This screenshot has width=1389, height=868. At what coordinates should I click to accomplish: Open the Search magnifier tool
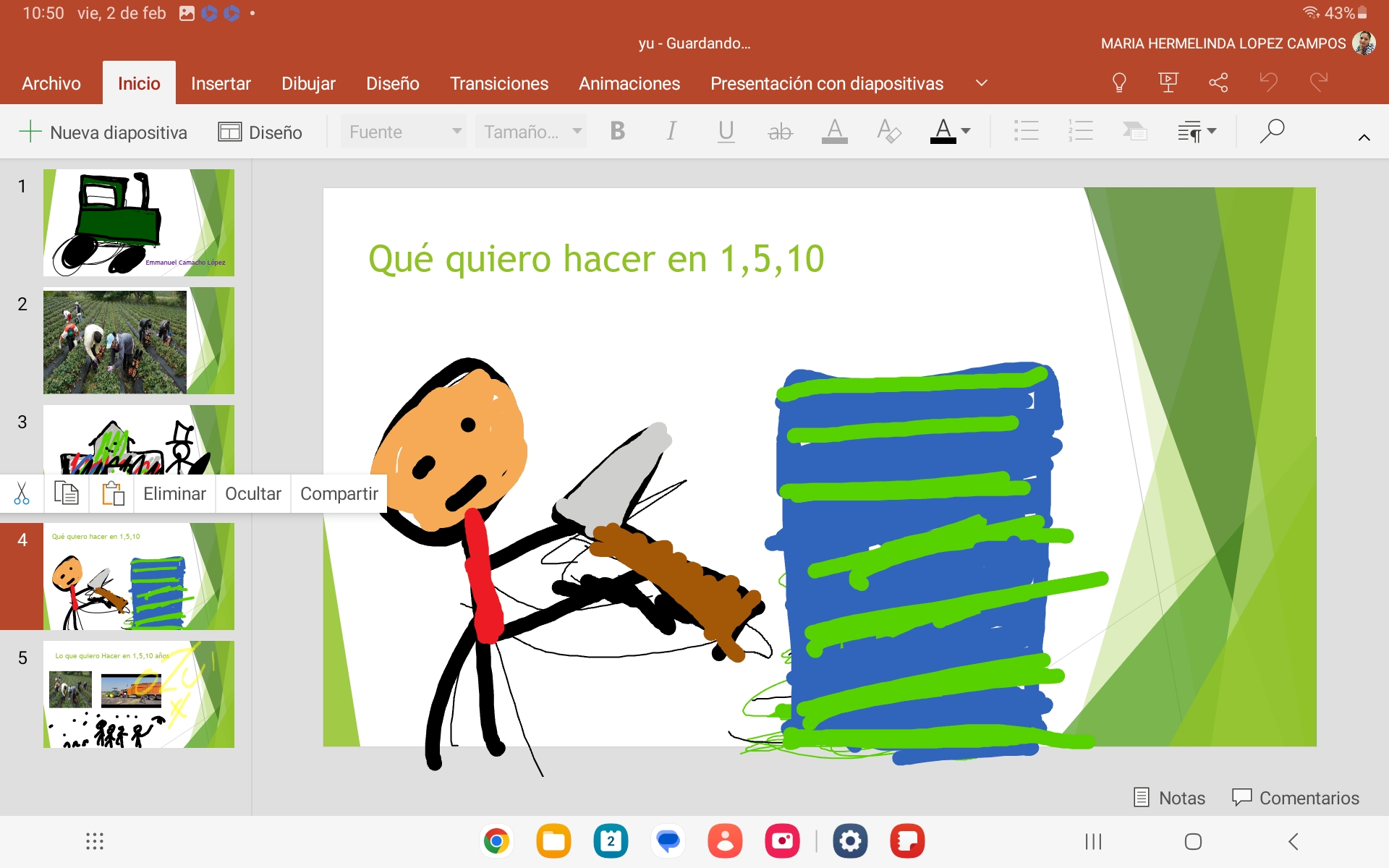tap(1271, 132)
